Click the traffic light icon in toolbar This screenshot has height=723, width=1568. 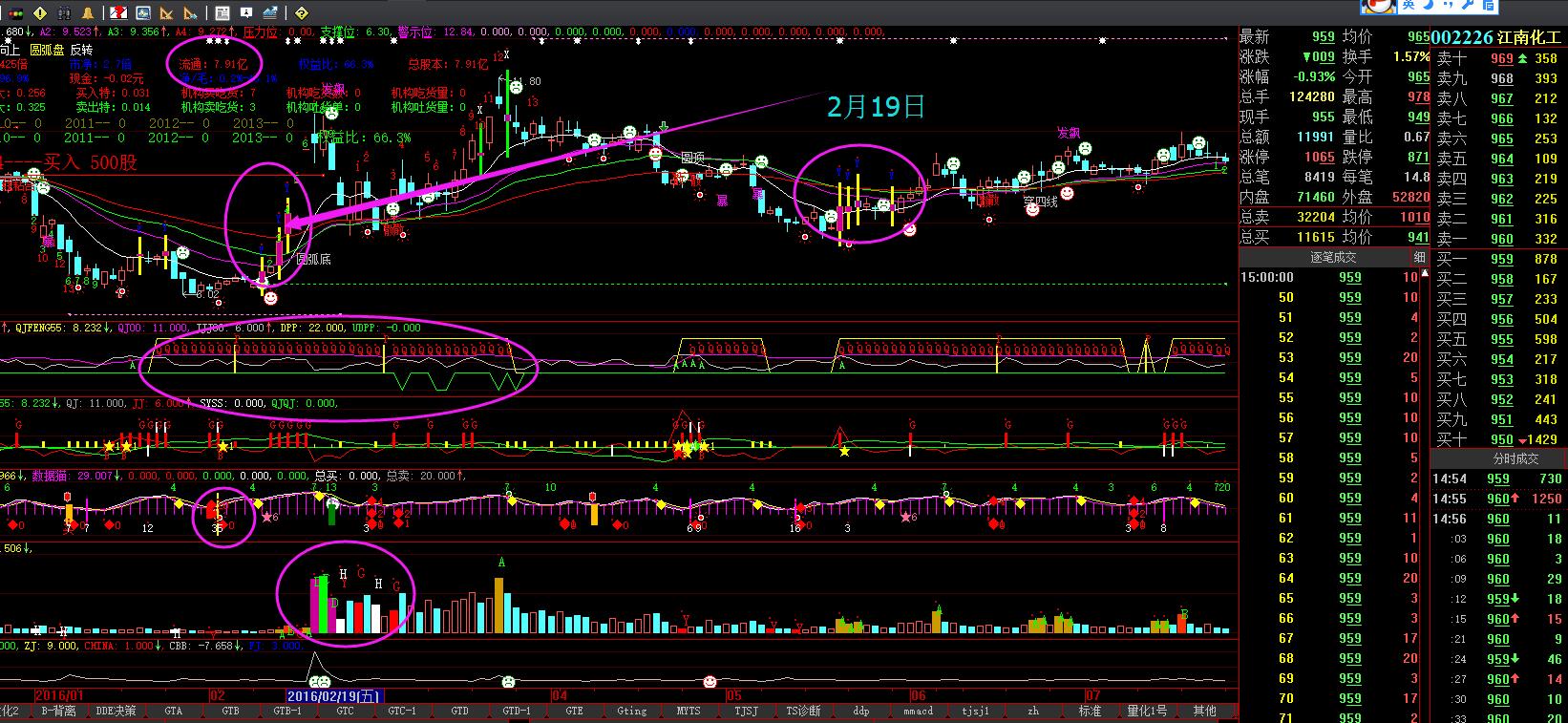[15, 13]
